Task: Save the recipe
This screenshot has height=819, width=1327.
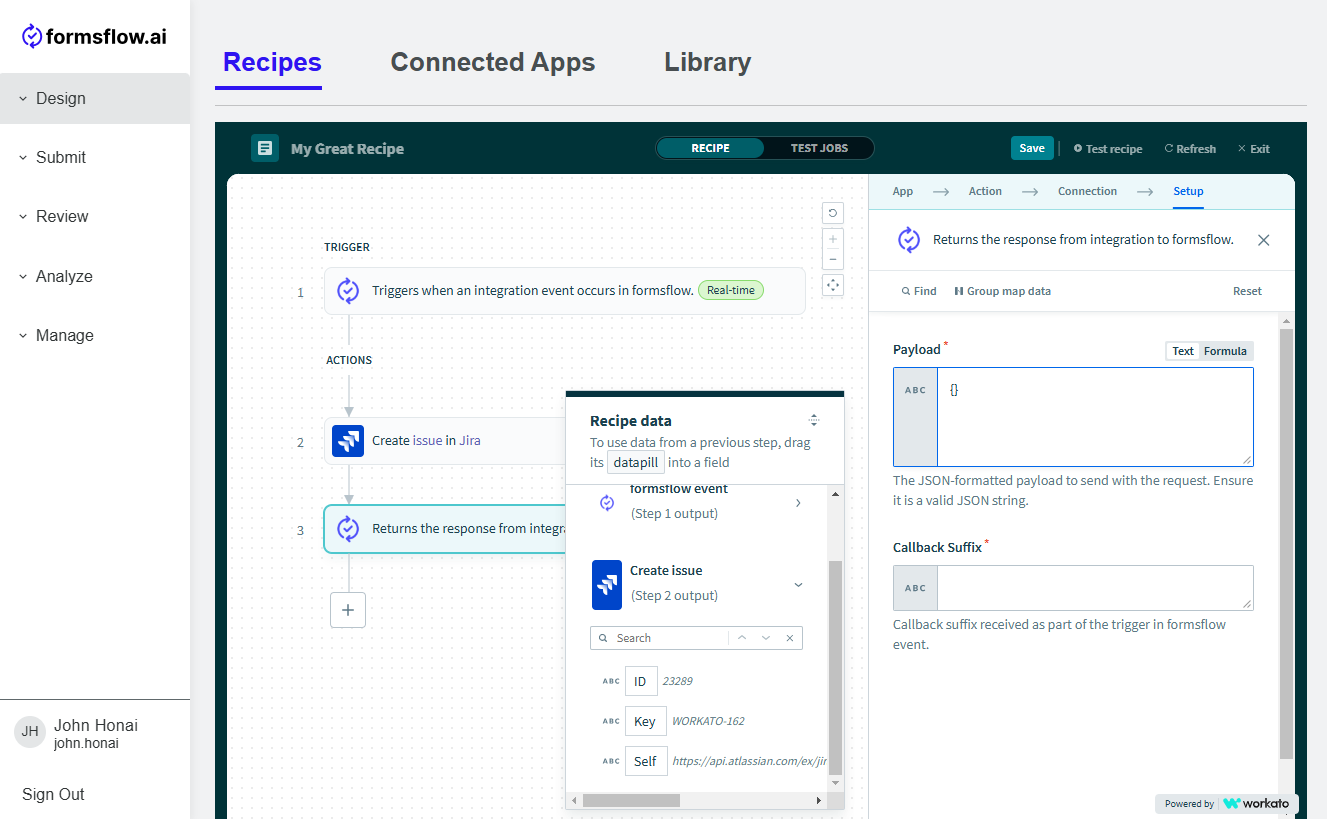Action: coord(1032,148)
